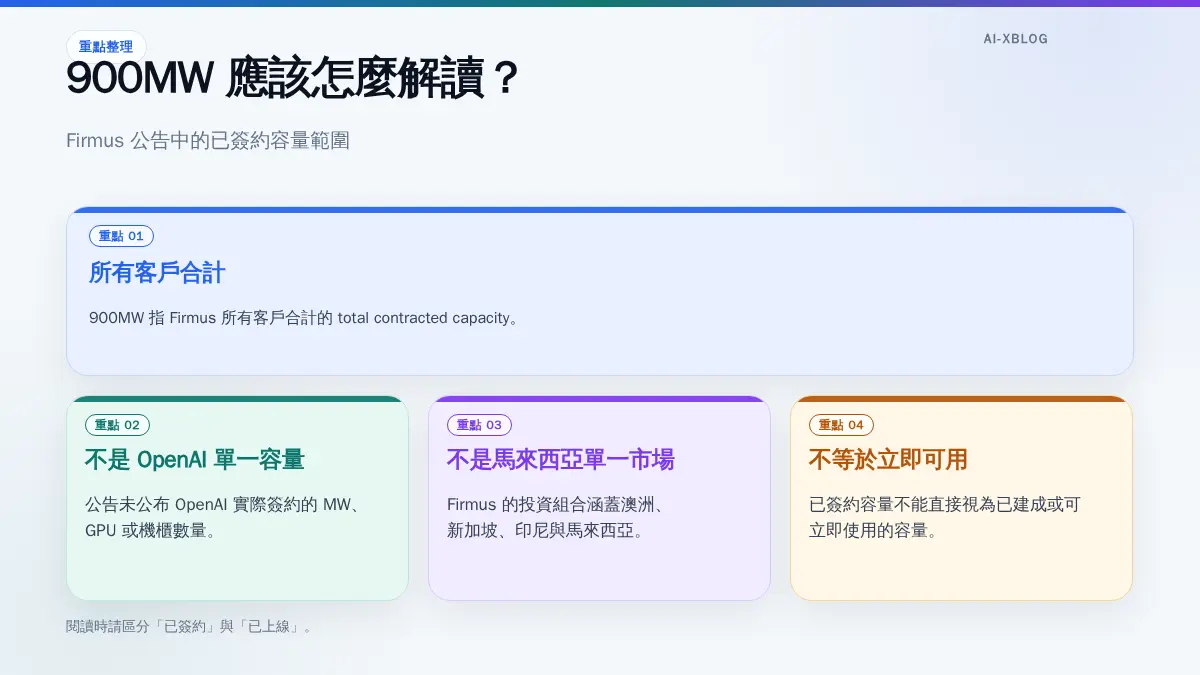Click subtitle Firmus 公告中的已簽約容量範圍
This screenshot has width=1200, height=675.
pos(208,141)
